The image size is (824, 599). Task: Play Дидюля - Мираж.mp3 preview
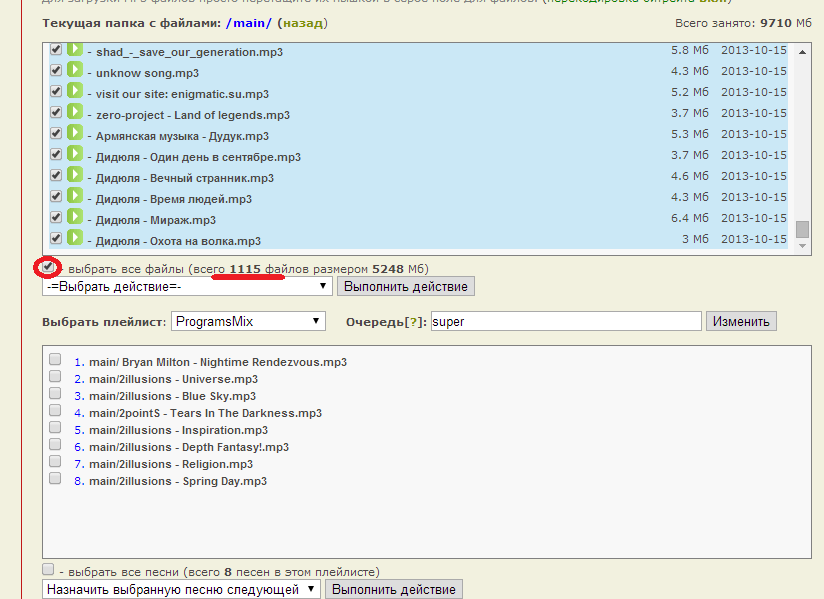(74, 218)
